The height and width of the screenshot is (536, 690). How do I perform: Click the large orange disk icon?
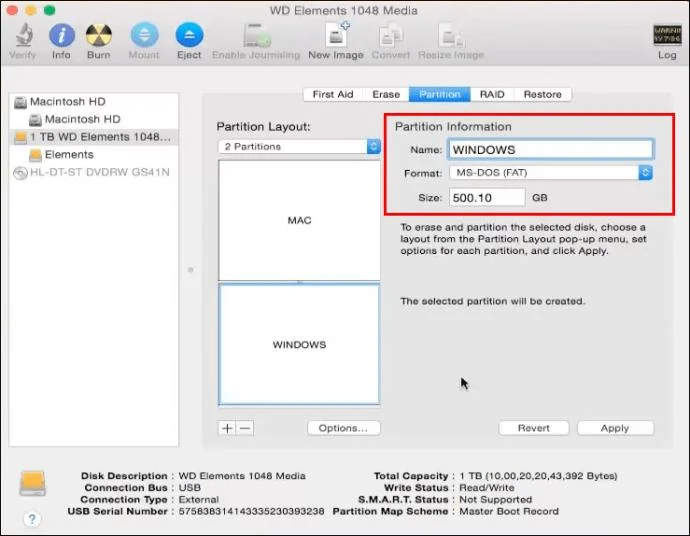click(33, 484)
